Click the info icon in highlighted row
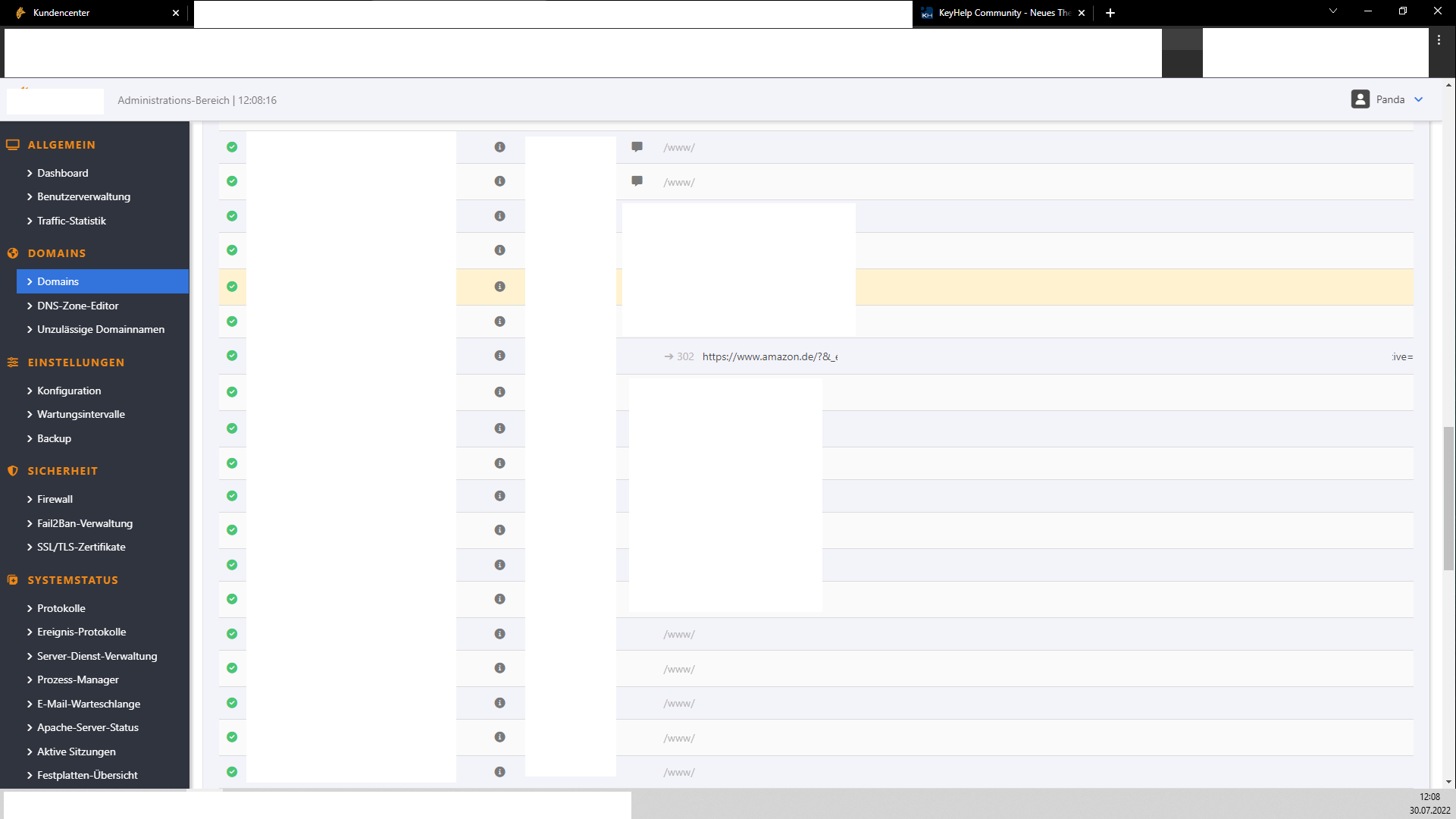 click(499, 287)
